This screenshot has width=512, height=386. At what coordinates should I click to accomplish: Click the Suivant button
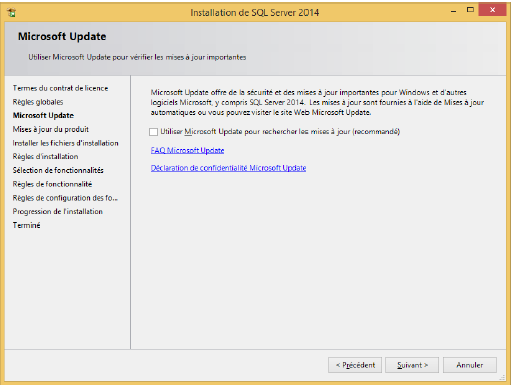point(412,365)
